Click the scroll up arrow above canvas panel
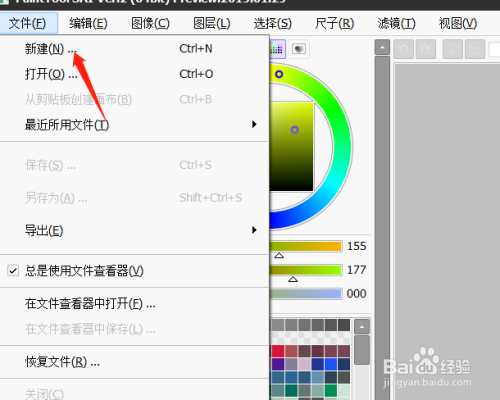The width and height of the screenshot is (500, 400). [382, 47]
